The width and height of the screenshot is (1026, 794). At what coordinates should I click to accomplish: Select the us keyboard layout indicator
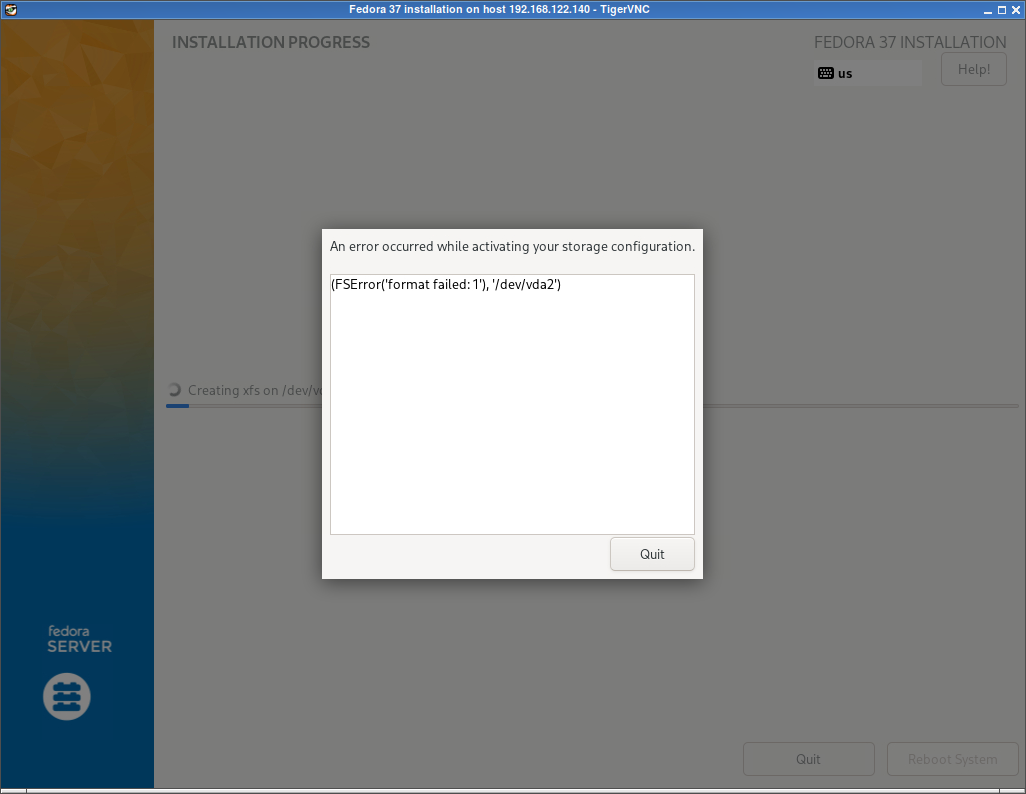(x=868, y=73)
